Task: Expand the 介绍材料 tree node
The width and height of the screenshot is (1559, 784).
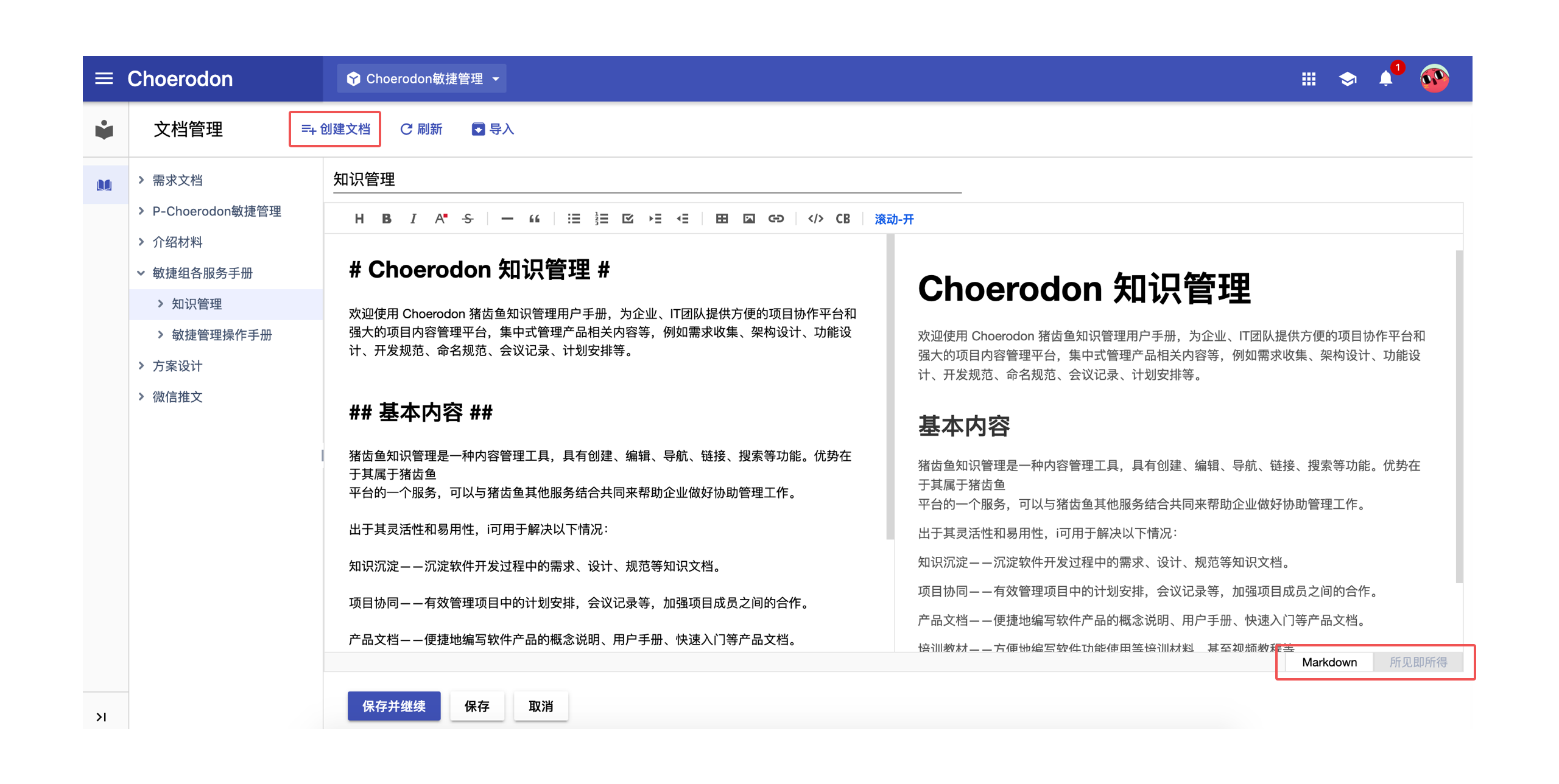Action: [x=141, y=242]
